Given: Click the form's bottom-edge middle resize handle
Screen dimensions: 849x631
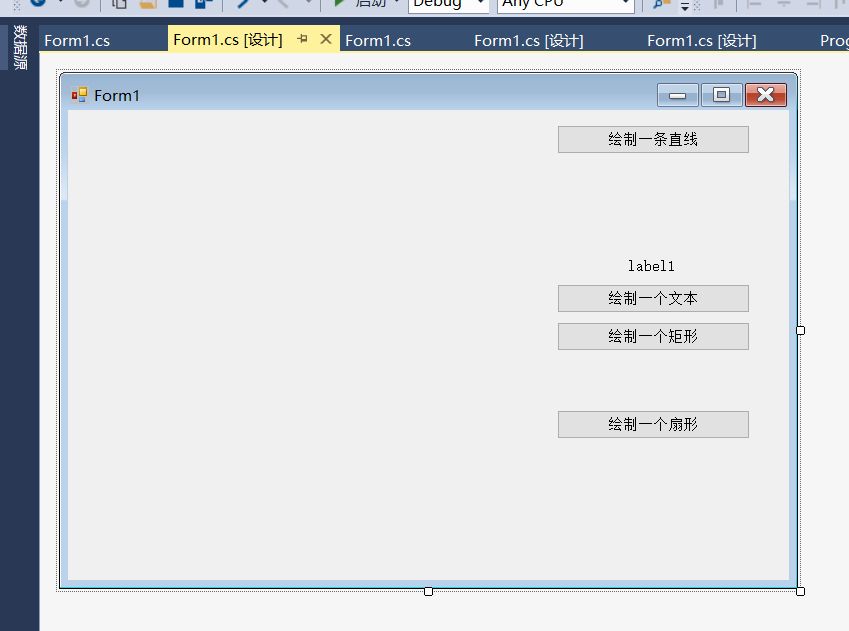Looking at the screenshot, I should 428,591.
